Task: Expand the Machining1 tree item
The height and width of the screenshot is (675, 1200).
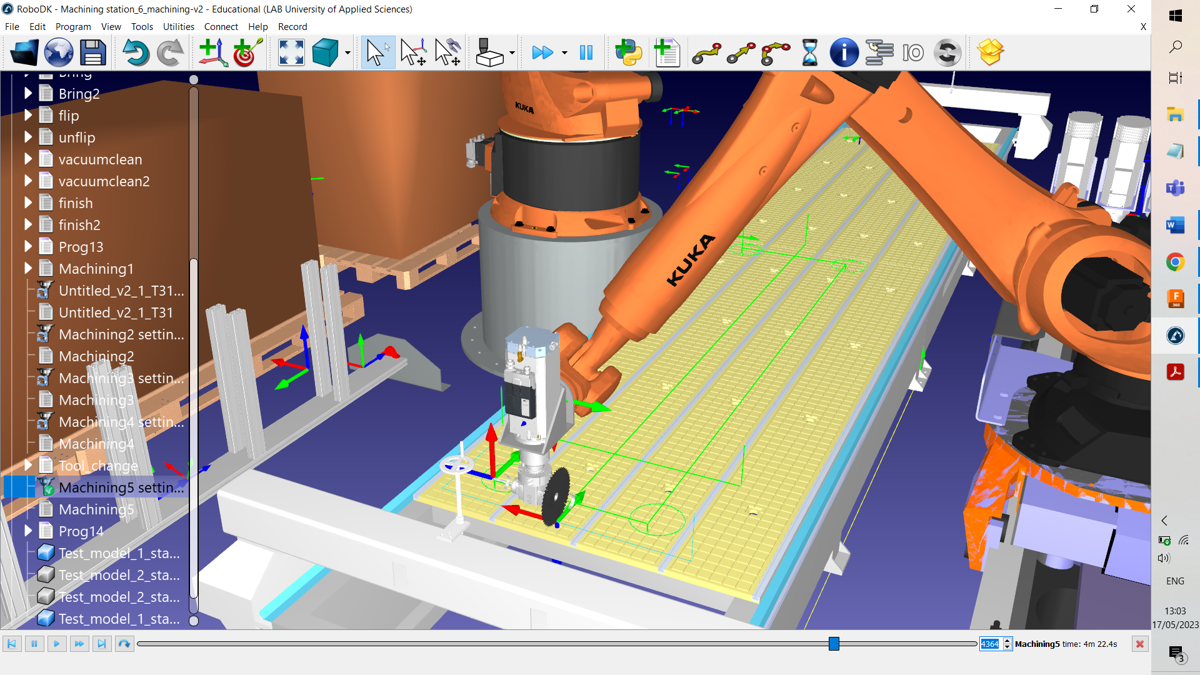Action: (28, 269)
